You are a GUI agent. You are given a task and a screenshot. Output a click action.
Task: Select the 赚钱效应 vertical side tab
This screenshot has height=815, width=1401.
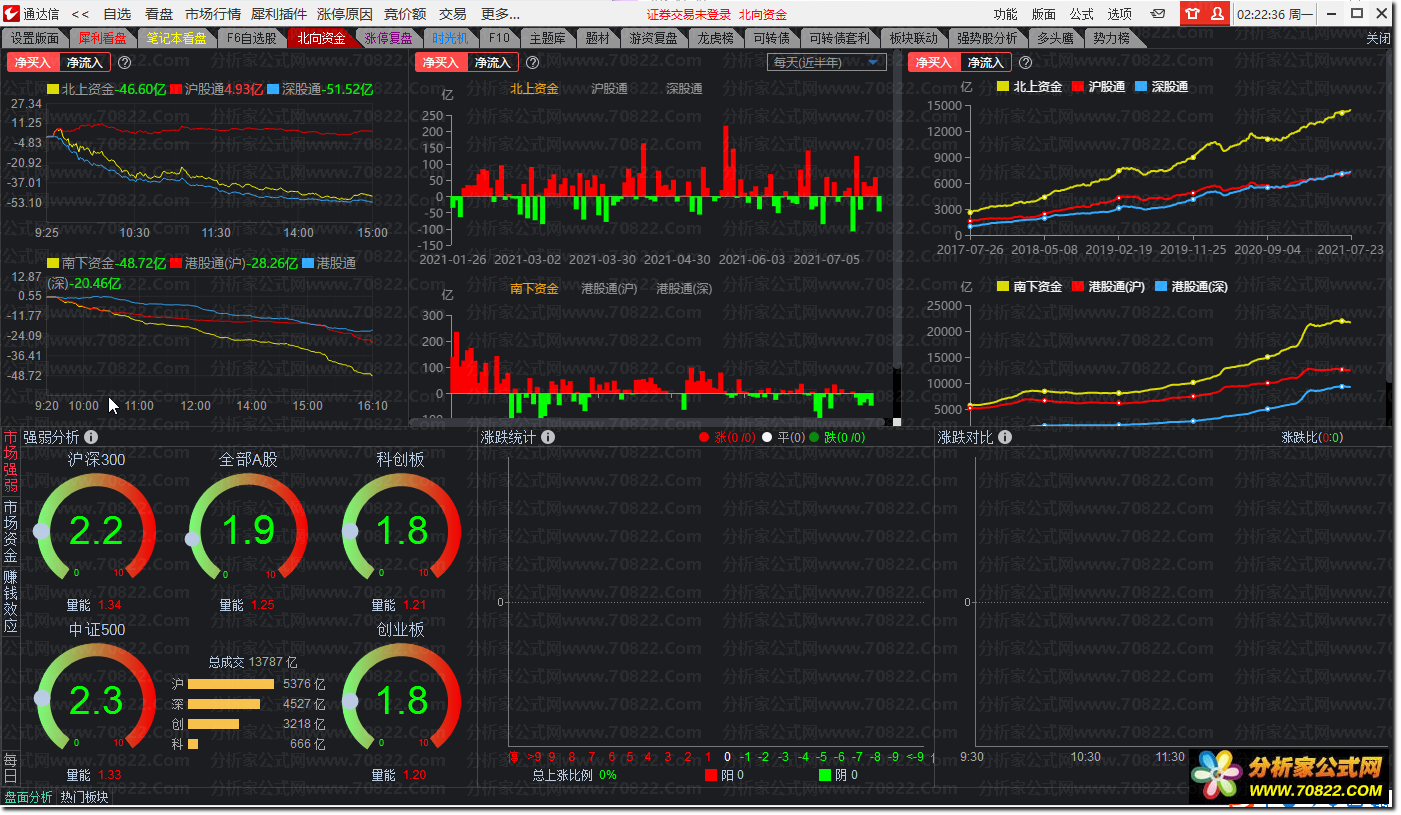point(10,601)
